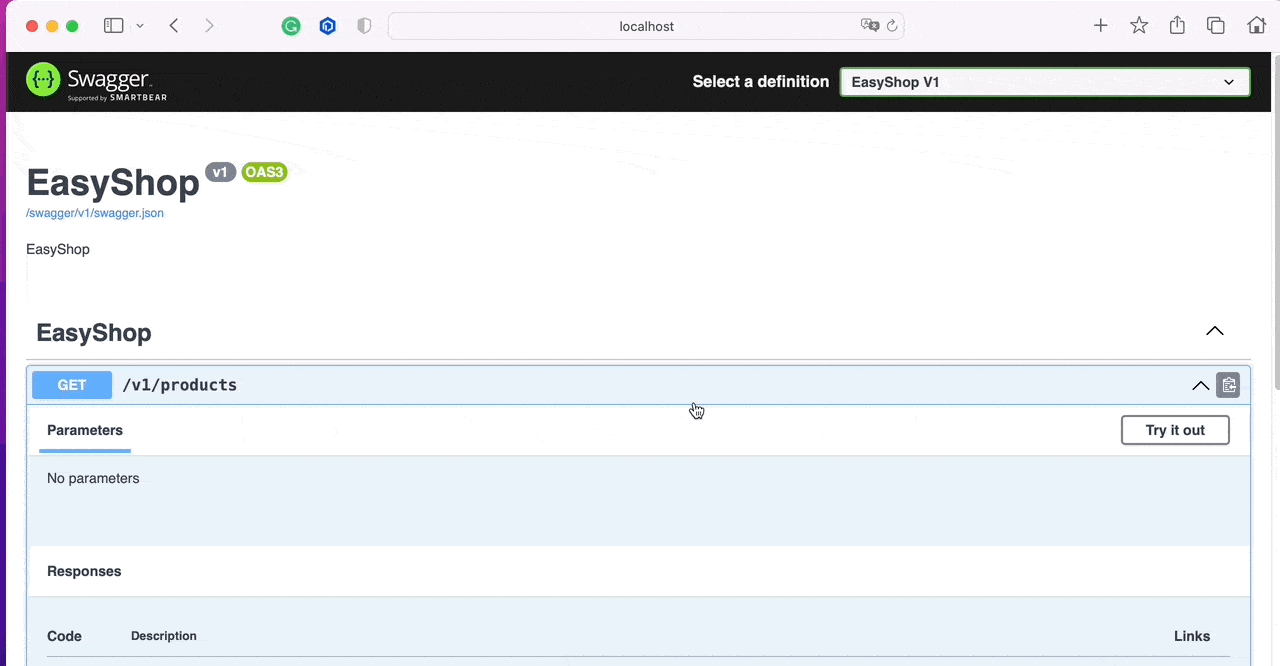Open the Grammarly extension
Viewport: 1280px width, 666px height.
291,26
